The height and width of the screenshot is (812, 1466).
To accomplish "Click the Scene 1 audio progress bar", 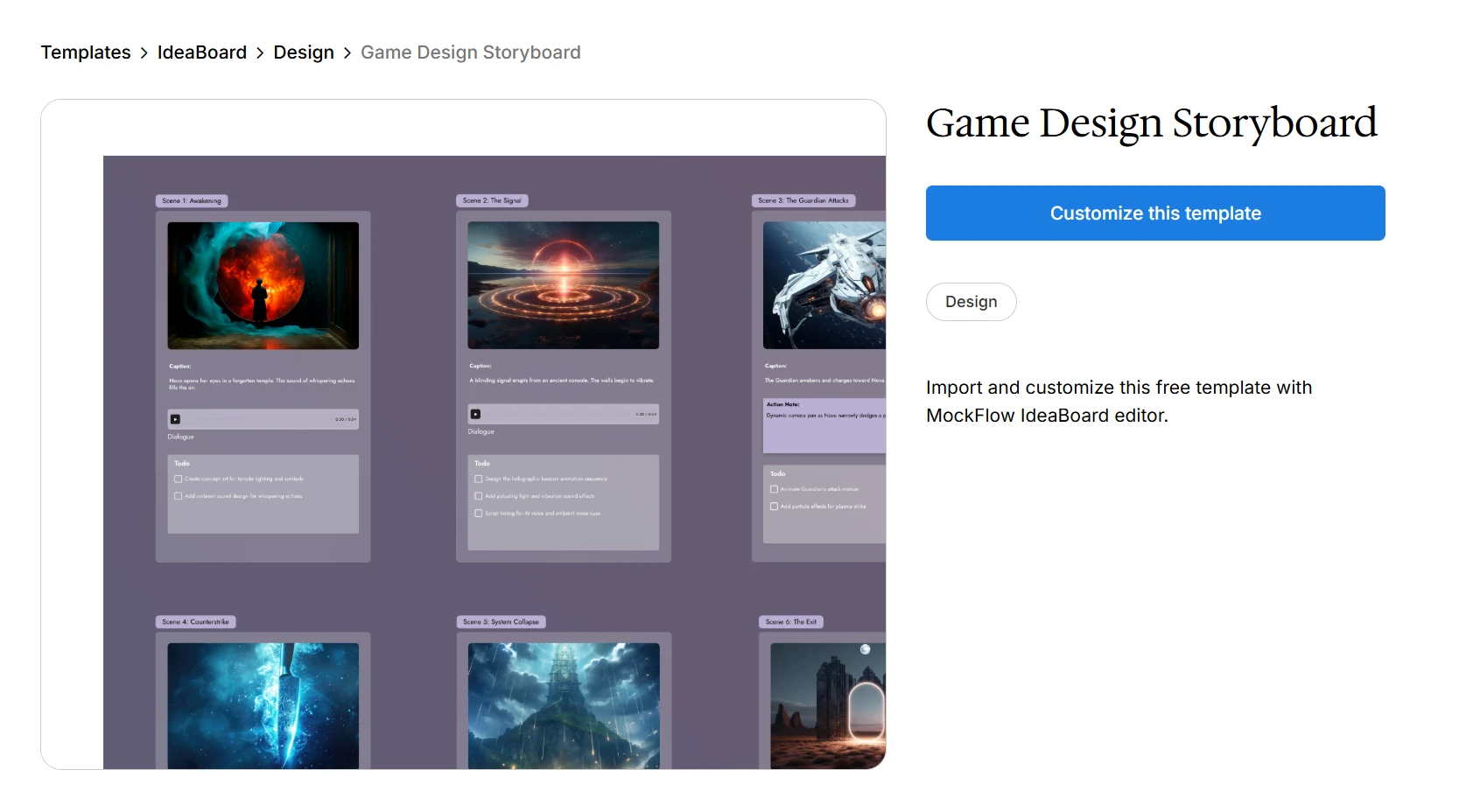I will click(x=263, y=419).
